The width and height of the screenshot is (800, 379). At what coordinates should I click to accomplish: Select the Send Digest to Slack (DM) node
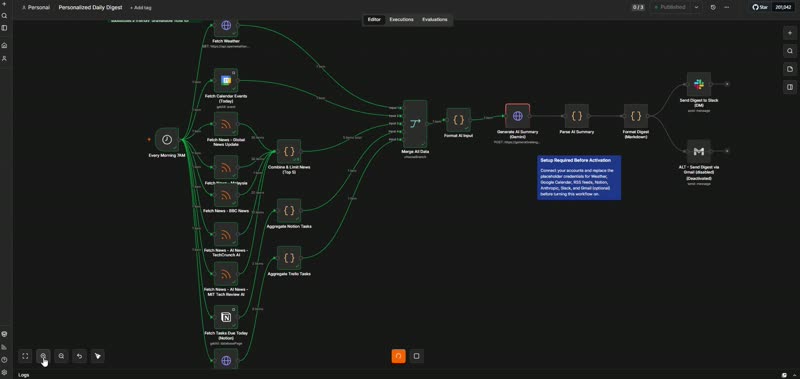(x=698, y=84)
